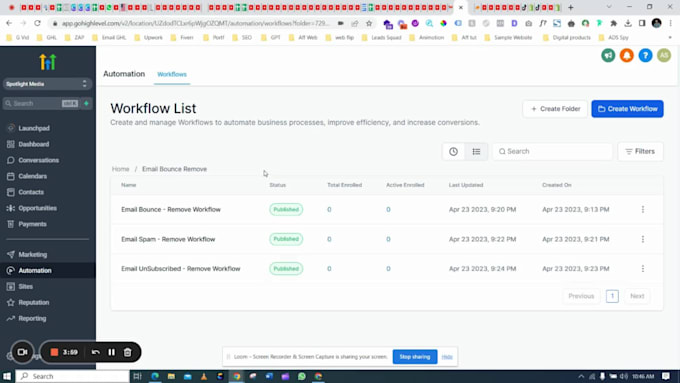Switch to the list view icon
Image resolution: width=680 pixels, height=383 pixels.
point(476,151)
